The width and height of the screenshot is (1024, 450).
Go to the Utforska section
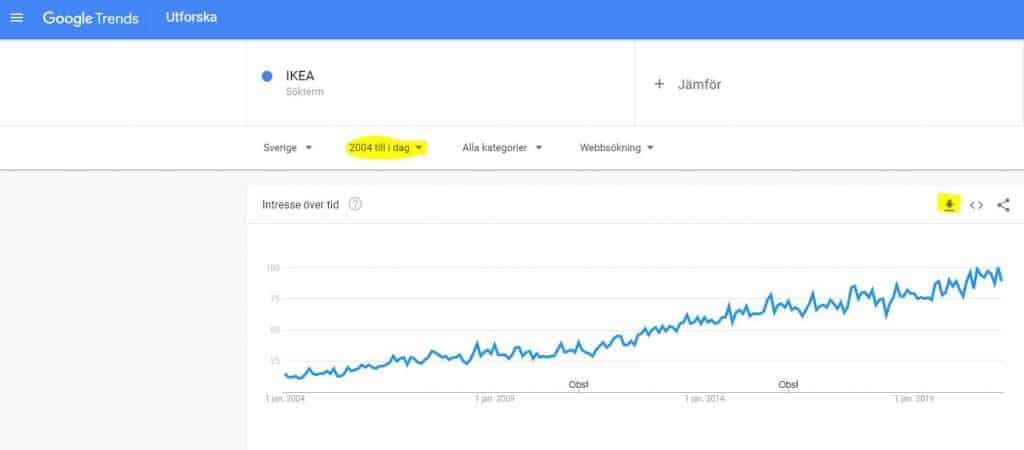pos(191,18)
